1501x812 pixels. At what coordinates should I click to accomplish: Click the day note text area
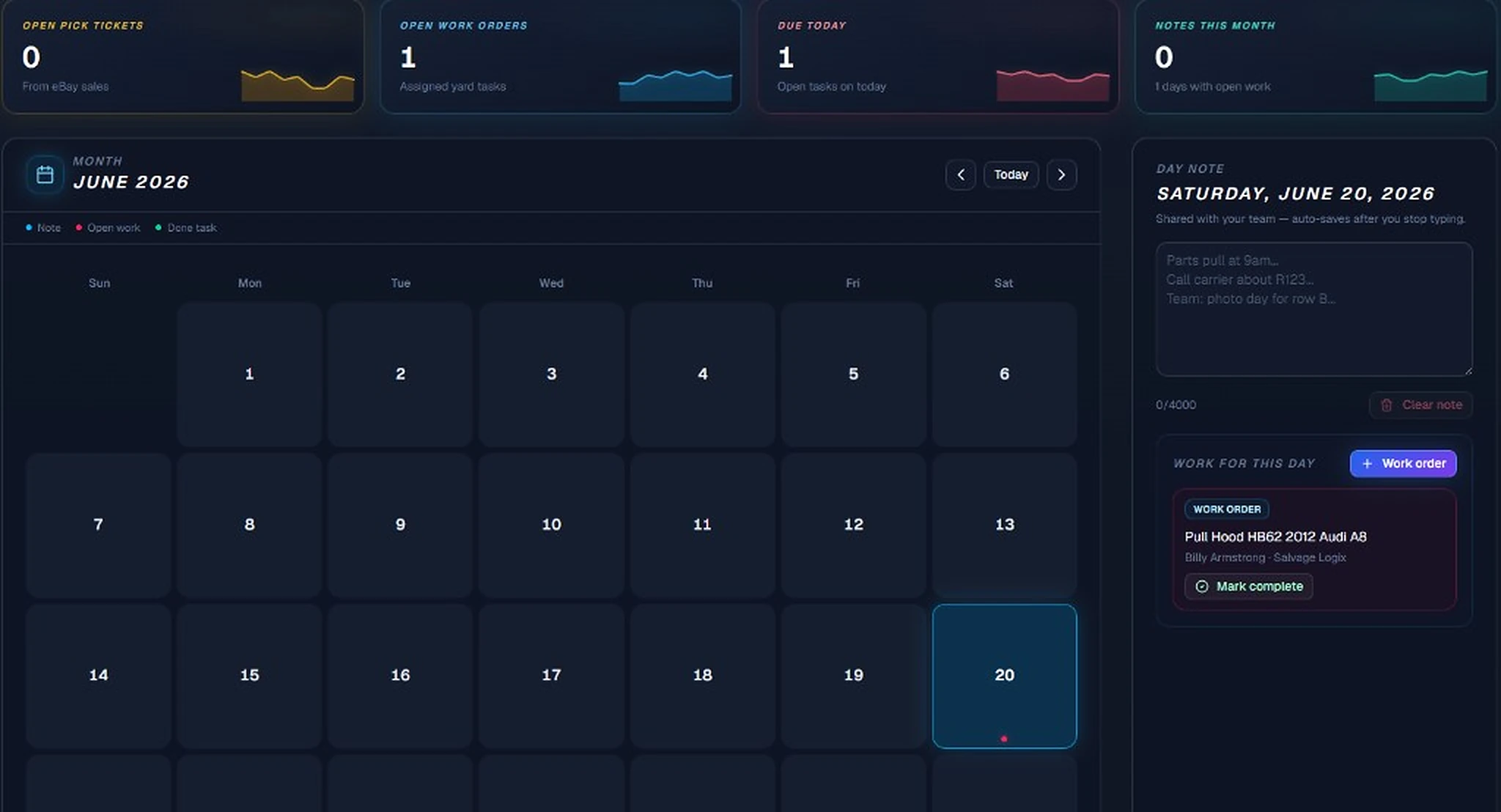[1314, 309]
